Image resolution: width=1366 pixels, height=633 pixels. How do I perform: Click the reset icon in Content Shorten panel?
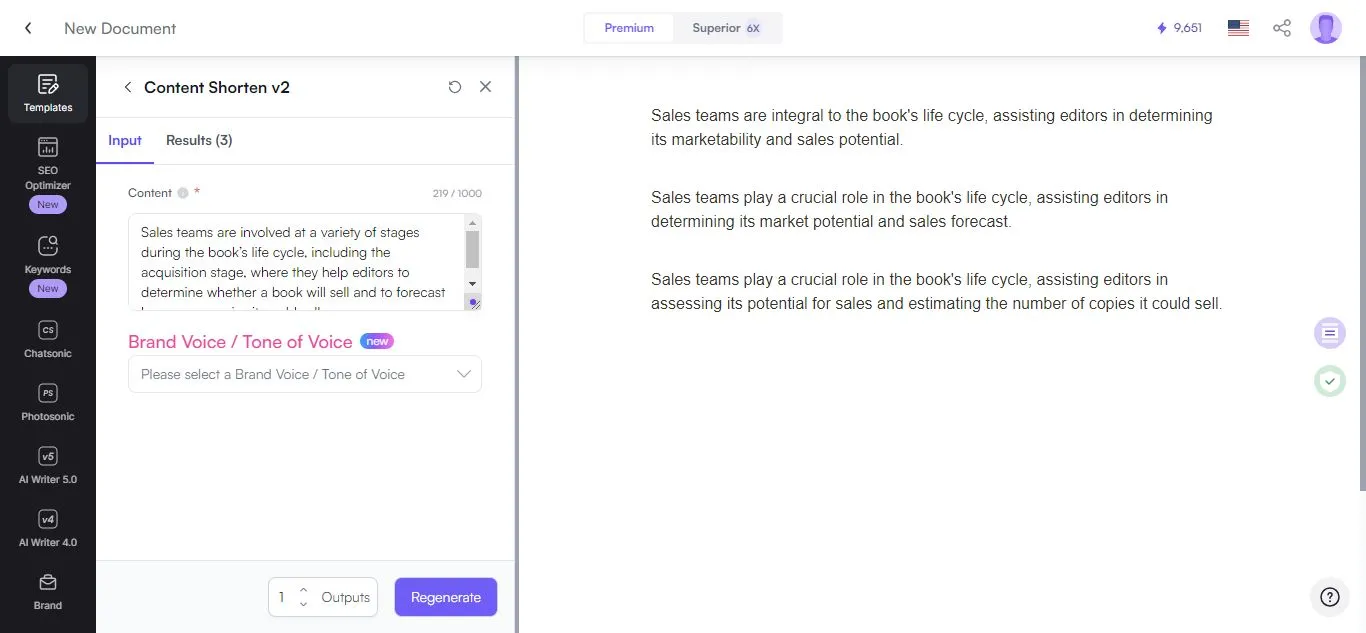point(455,87)
